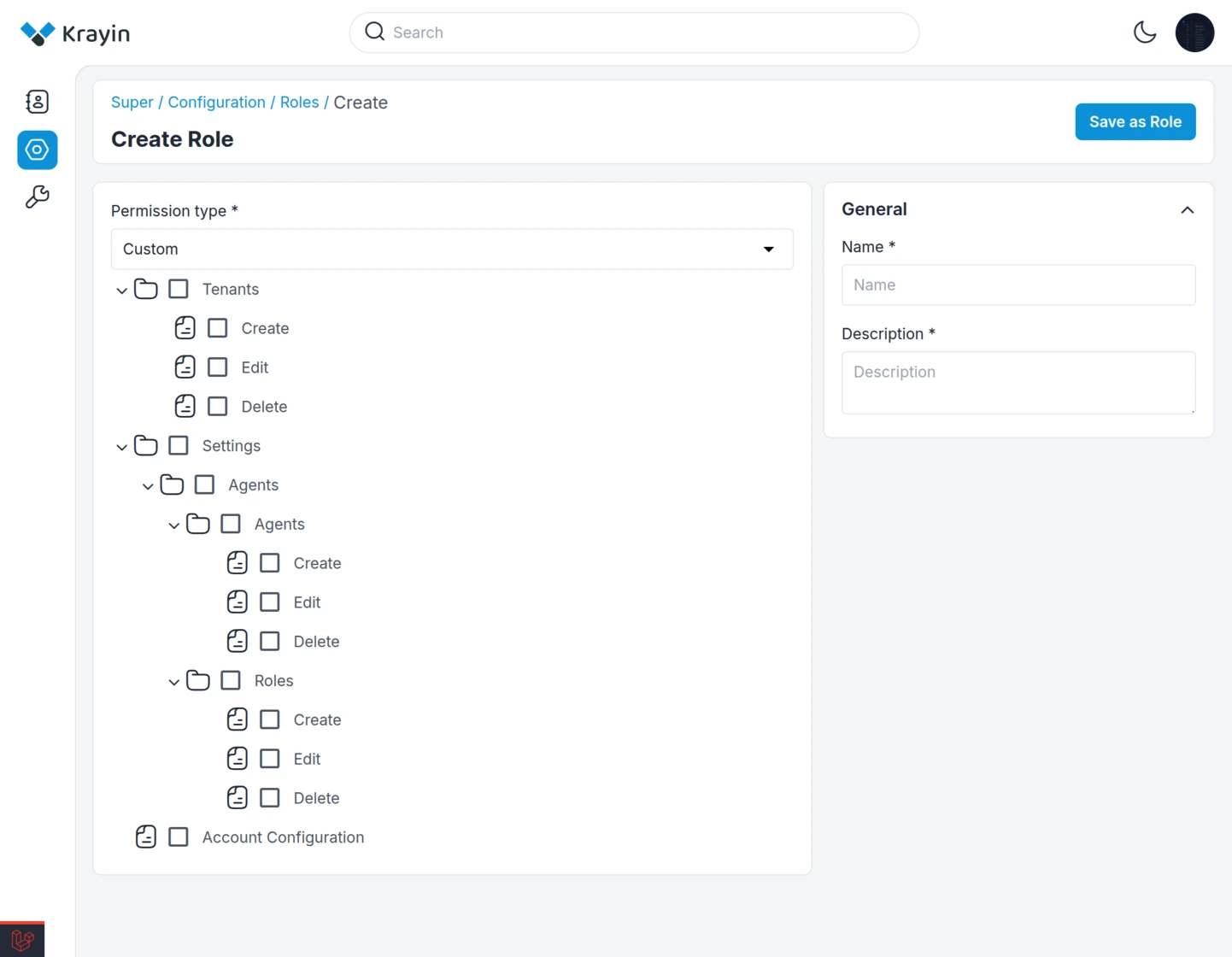The height and width of the screenshot is (957, 1232).
Task: Click the configuration hexagon sidebar icon
Action: [37, 150]
